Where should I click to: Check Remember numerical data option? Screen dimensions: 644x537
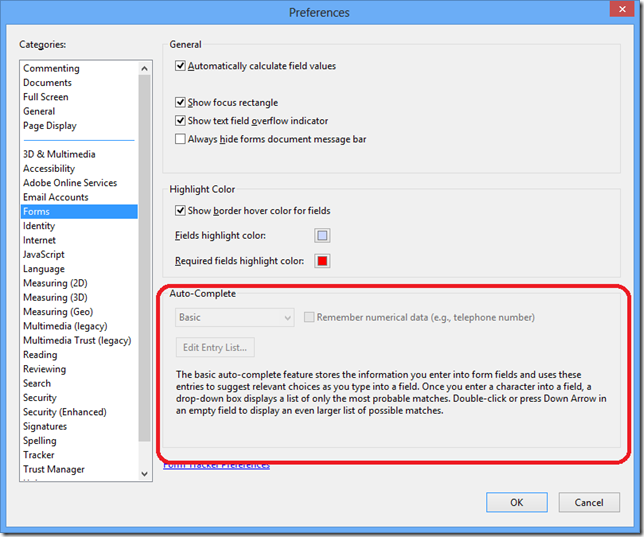(309, 317)
